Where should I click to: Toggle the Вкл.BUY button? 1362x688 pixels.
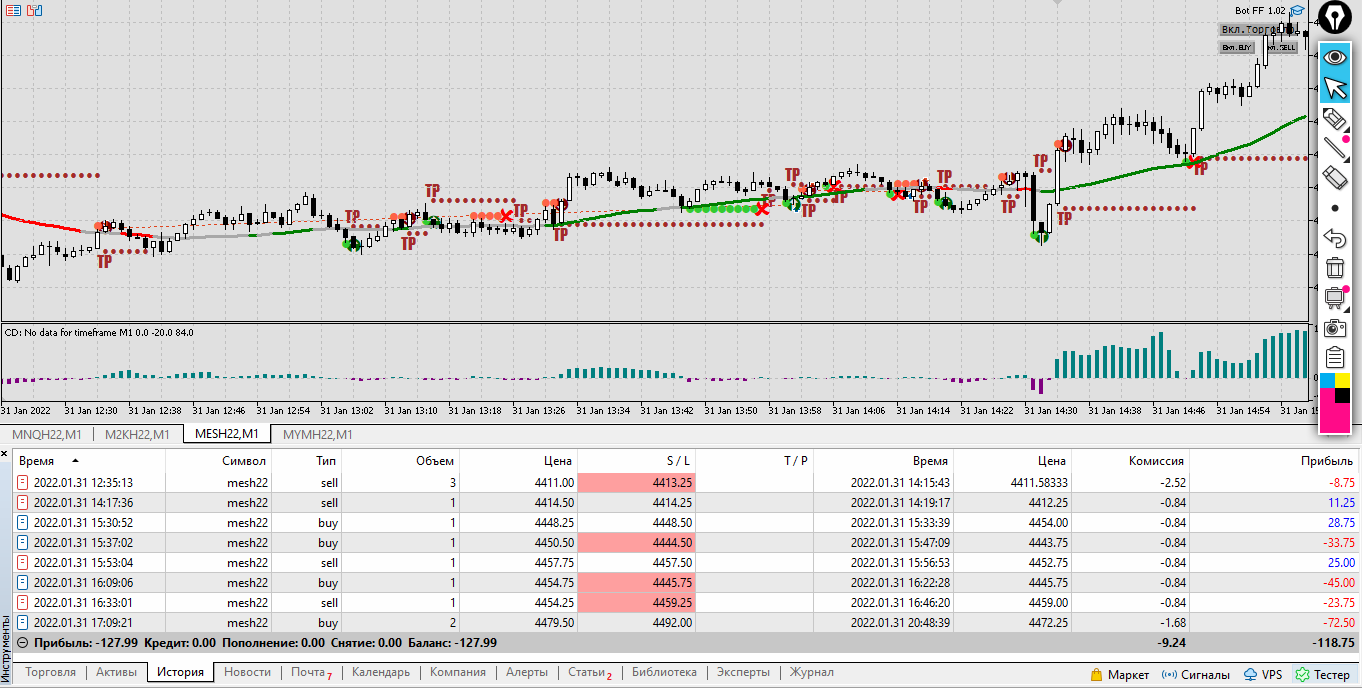click(x=1236, y=47)
